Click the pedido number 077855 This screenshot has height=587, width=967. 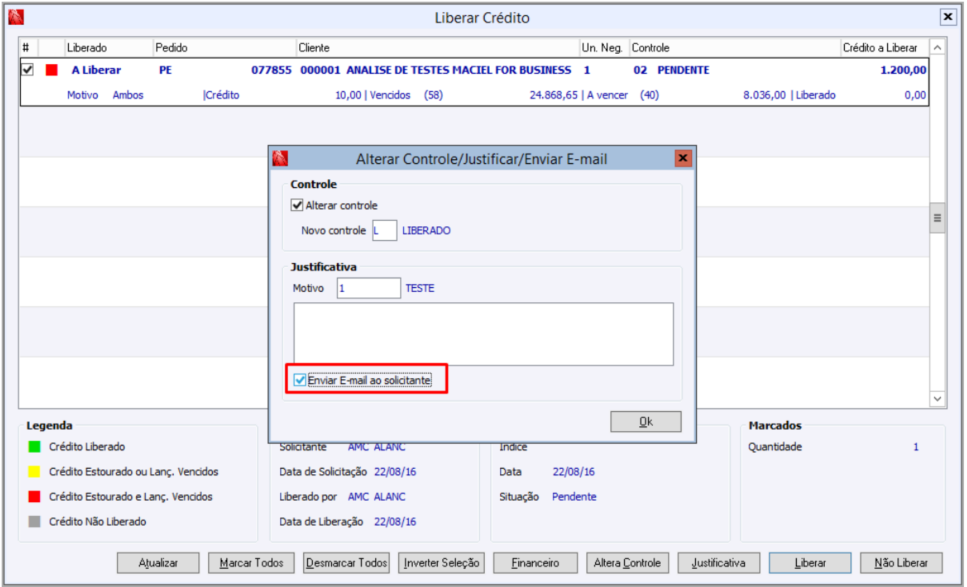click(271, 70)
